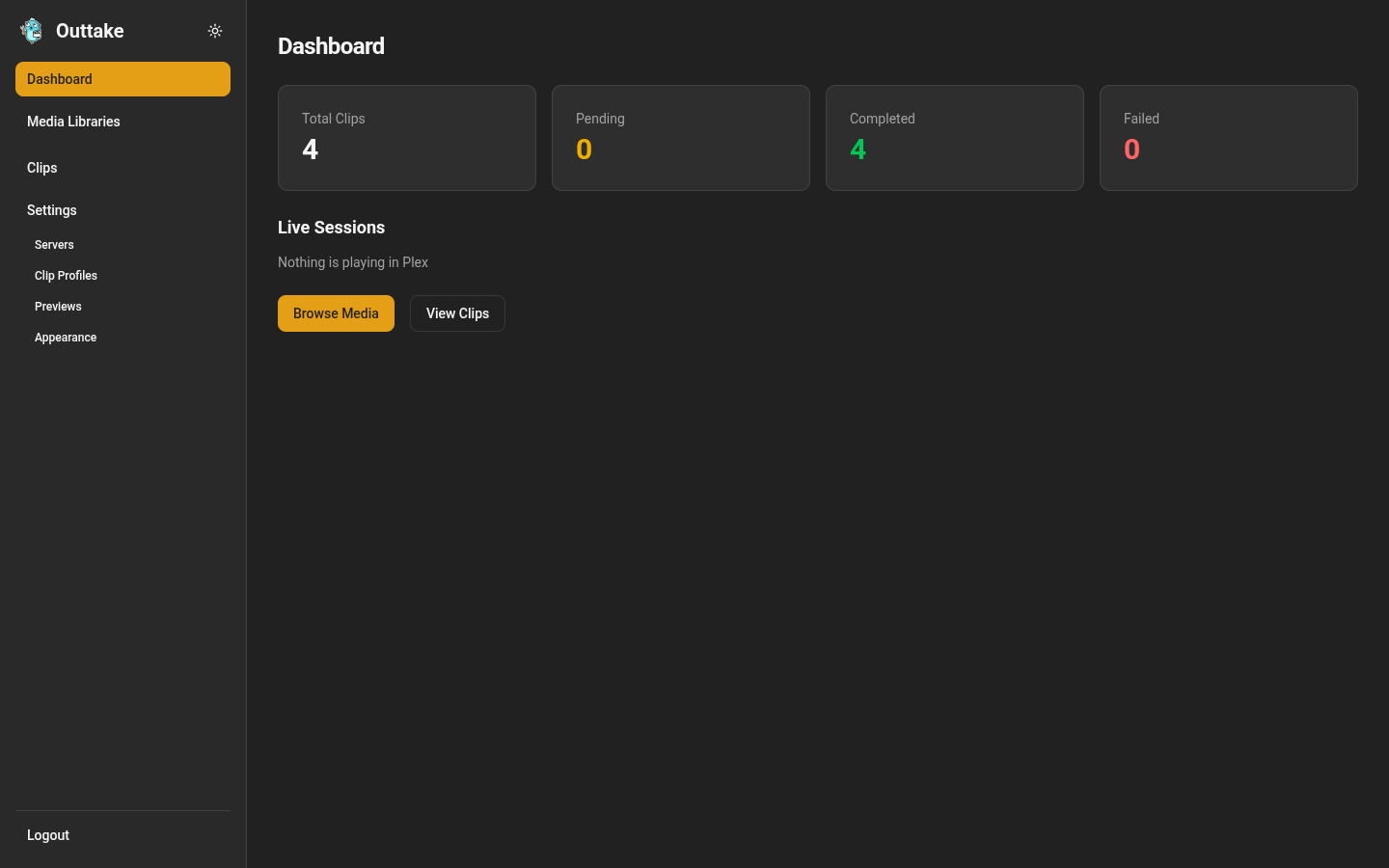Open the Settings section
1389x868 pixels.
[123, 210]
